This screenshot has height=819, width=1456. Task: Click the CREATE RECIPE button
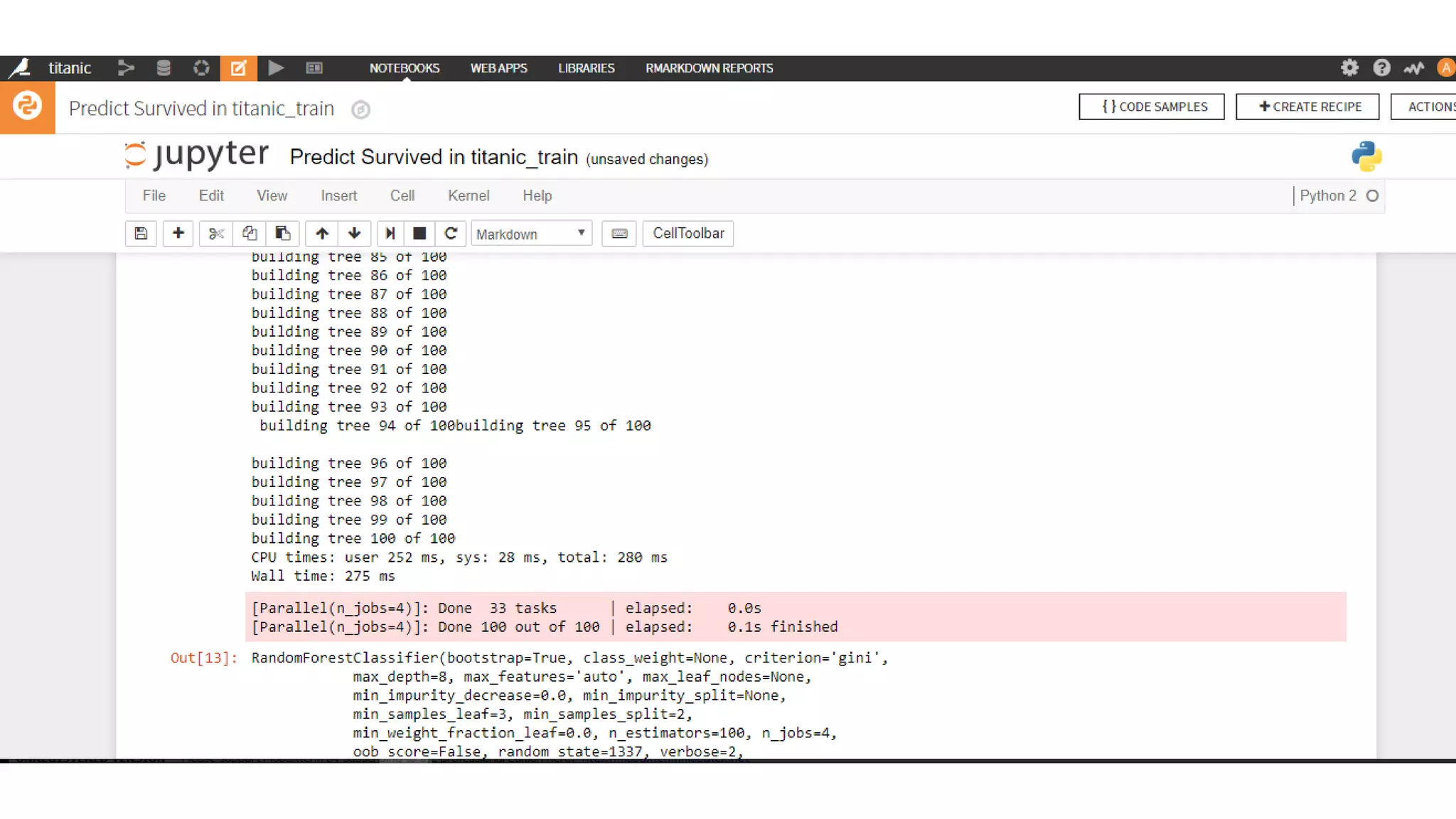[x=1307, y=107]
